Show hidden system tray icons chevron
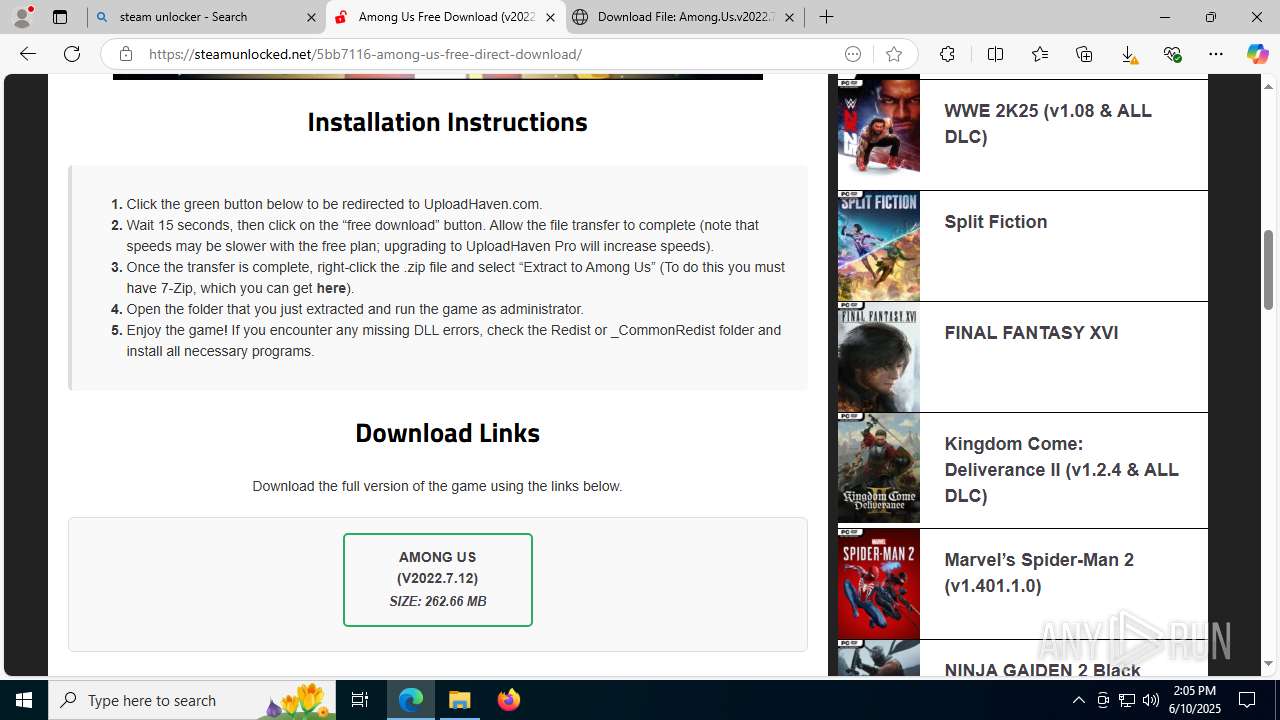The width and height of the screenshot is (1280, 720). [1078, 700]
